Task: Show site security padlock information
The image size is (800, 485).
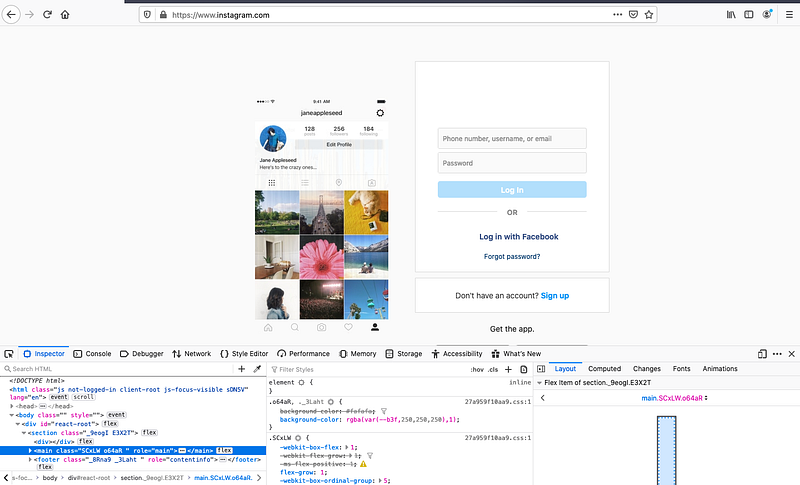Action: click(163, 15)
